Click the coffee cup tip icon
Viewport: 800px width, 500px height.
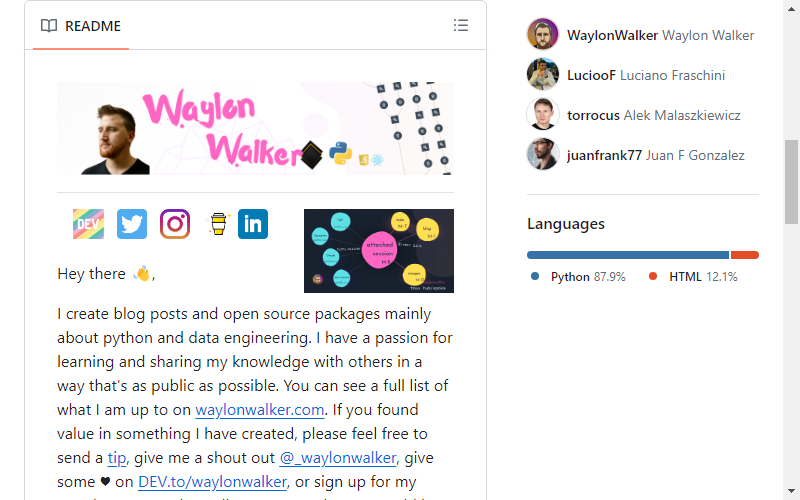click(218, 224)
